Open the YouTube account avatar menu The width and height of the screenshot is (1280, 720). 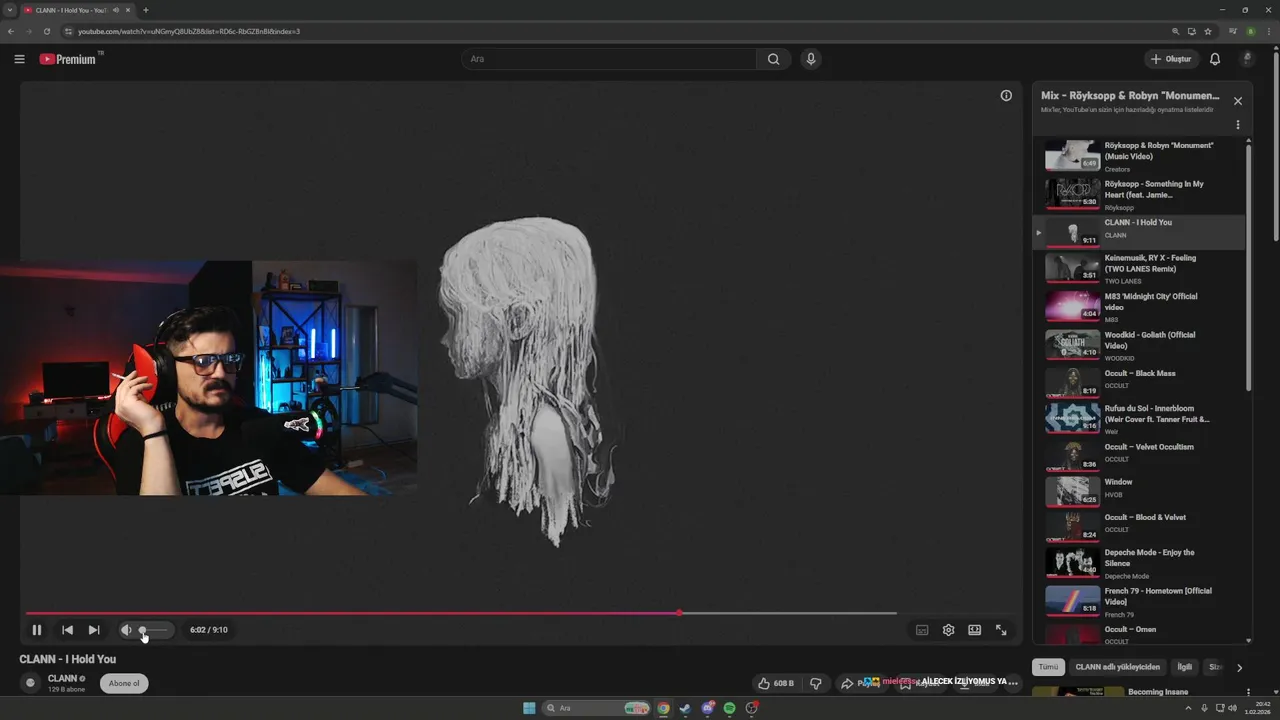click(1246, 59)
